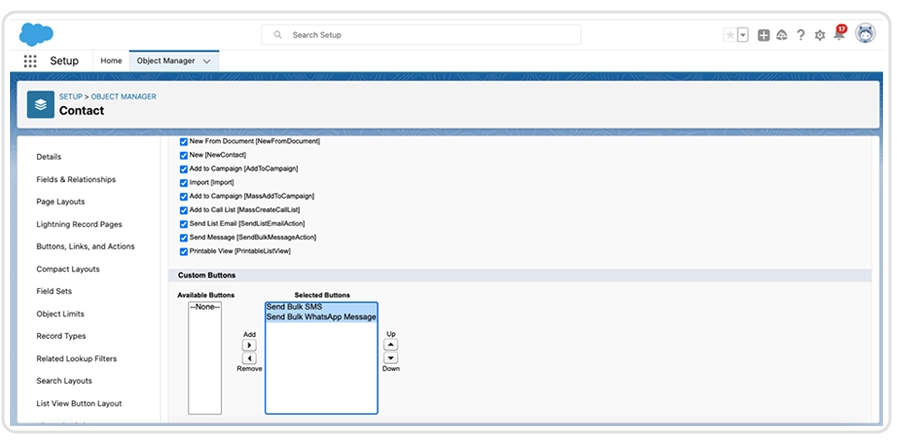Open the Setup gear menu

pos(820,35)
